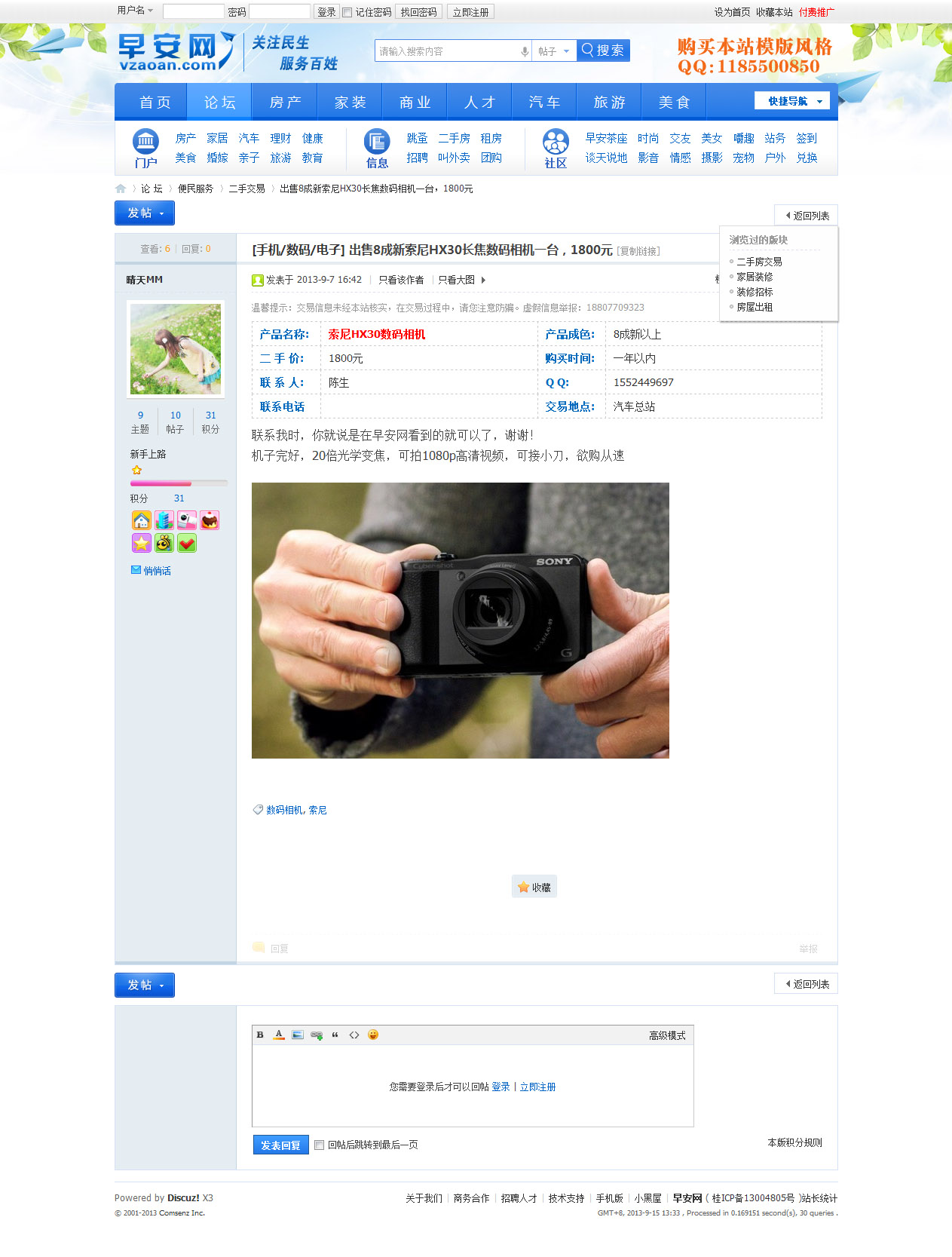Click the top 返回列表 button

(x=806, y=216)
